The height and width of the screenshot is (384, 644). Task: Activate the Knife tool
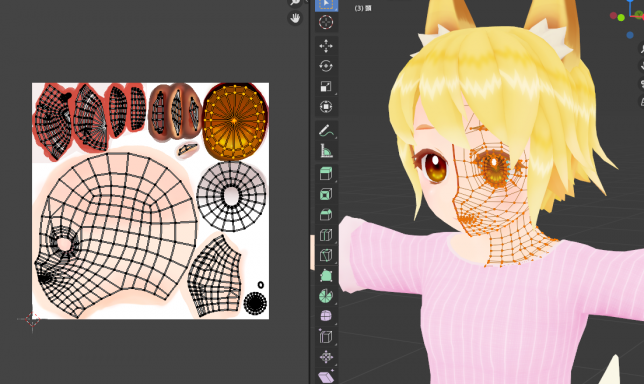[327, 255]
